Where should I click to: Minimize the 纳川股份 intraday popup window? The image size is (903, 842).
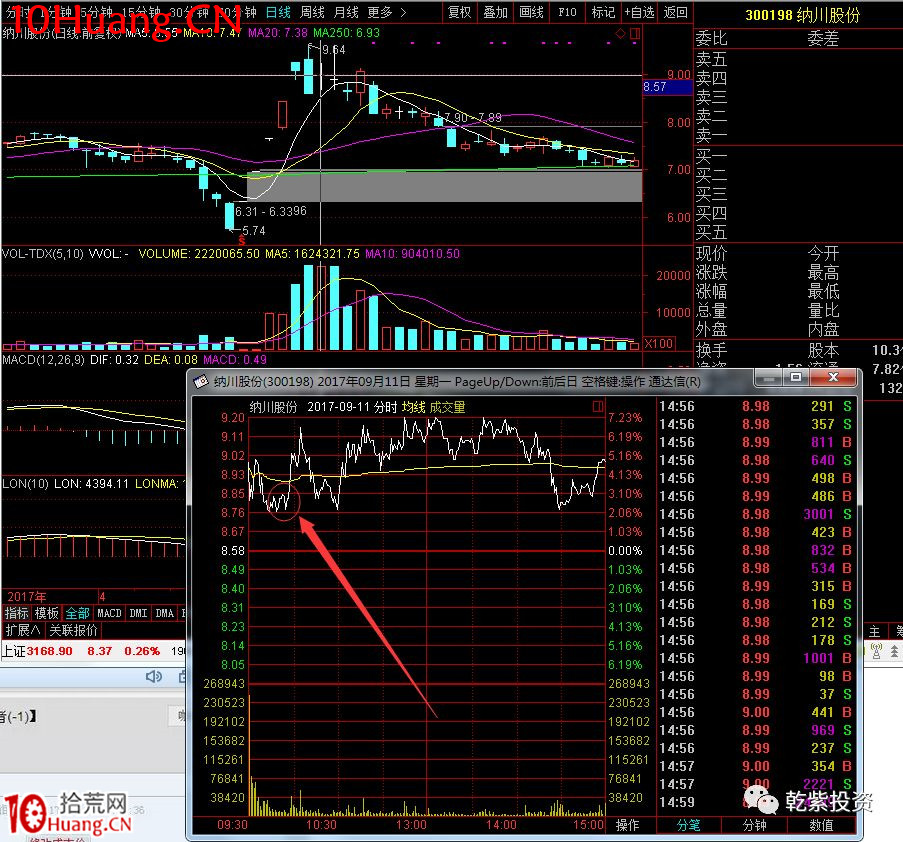(x=768, y=378)
